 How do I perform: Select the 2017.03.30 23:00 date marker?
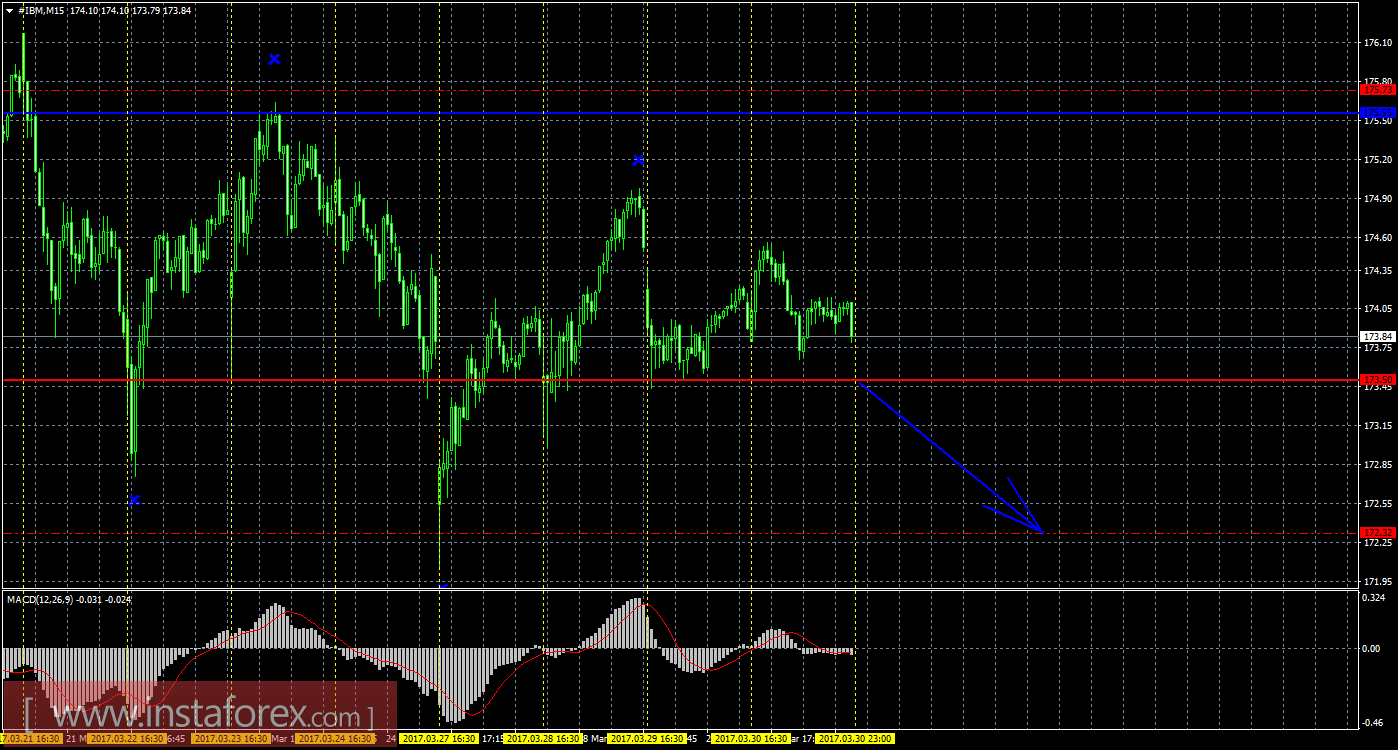855,739
